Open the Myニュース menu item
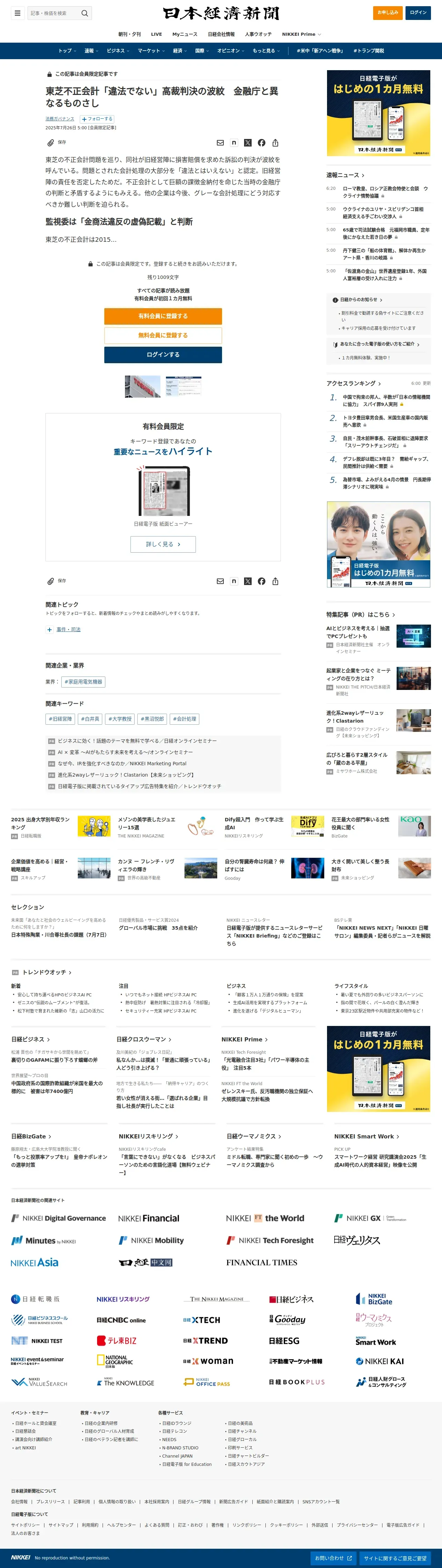Image resolution: width=442 pixels, height=1568 pixels. point(185,34)
